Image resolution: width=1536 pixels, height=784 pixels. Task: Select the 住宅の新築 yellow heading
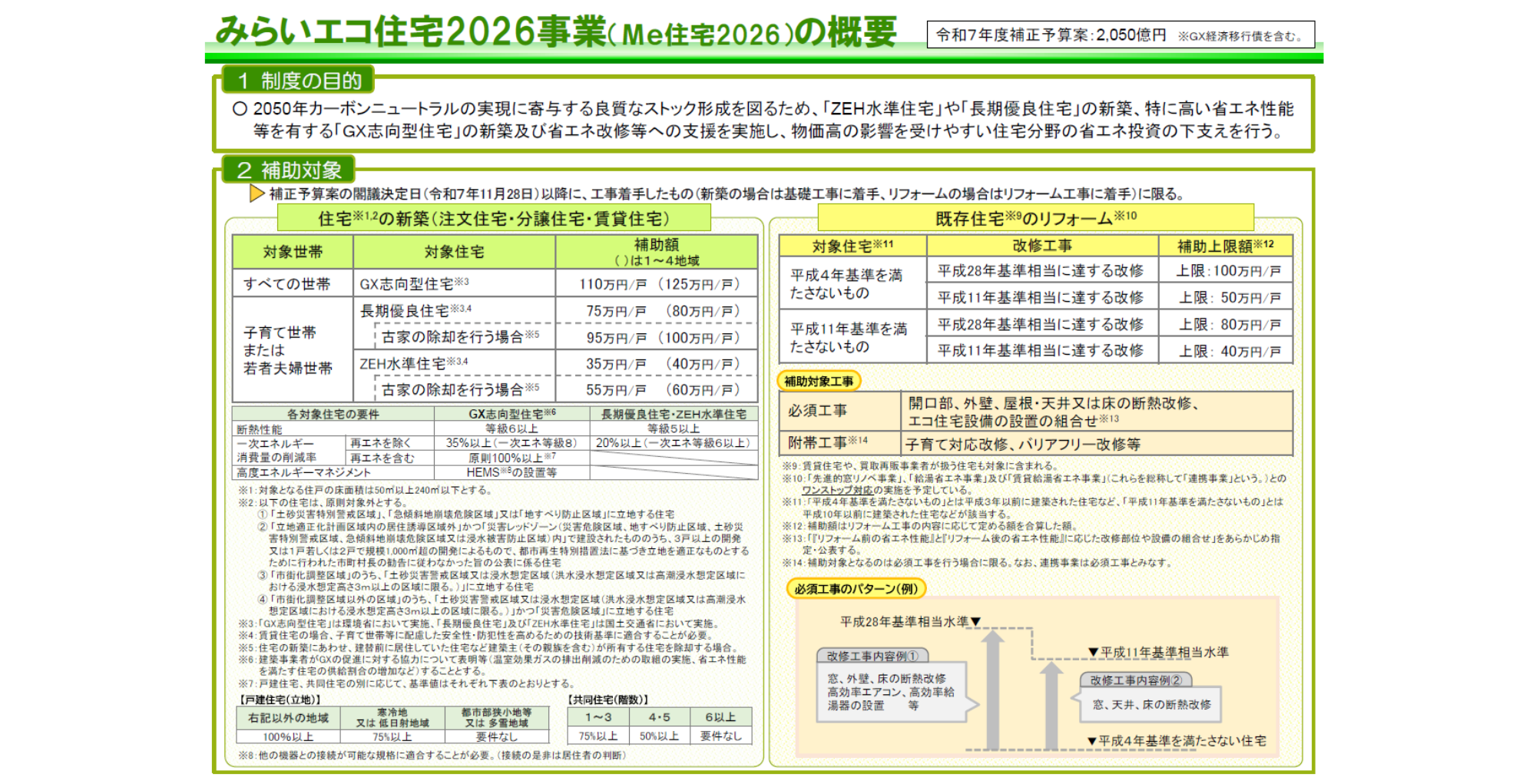(x=494, y=219)
